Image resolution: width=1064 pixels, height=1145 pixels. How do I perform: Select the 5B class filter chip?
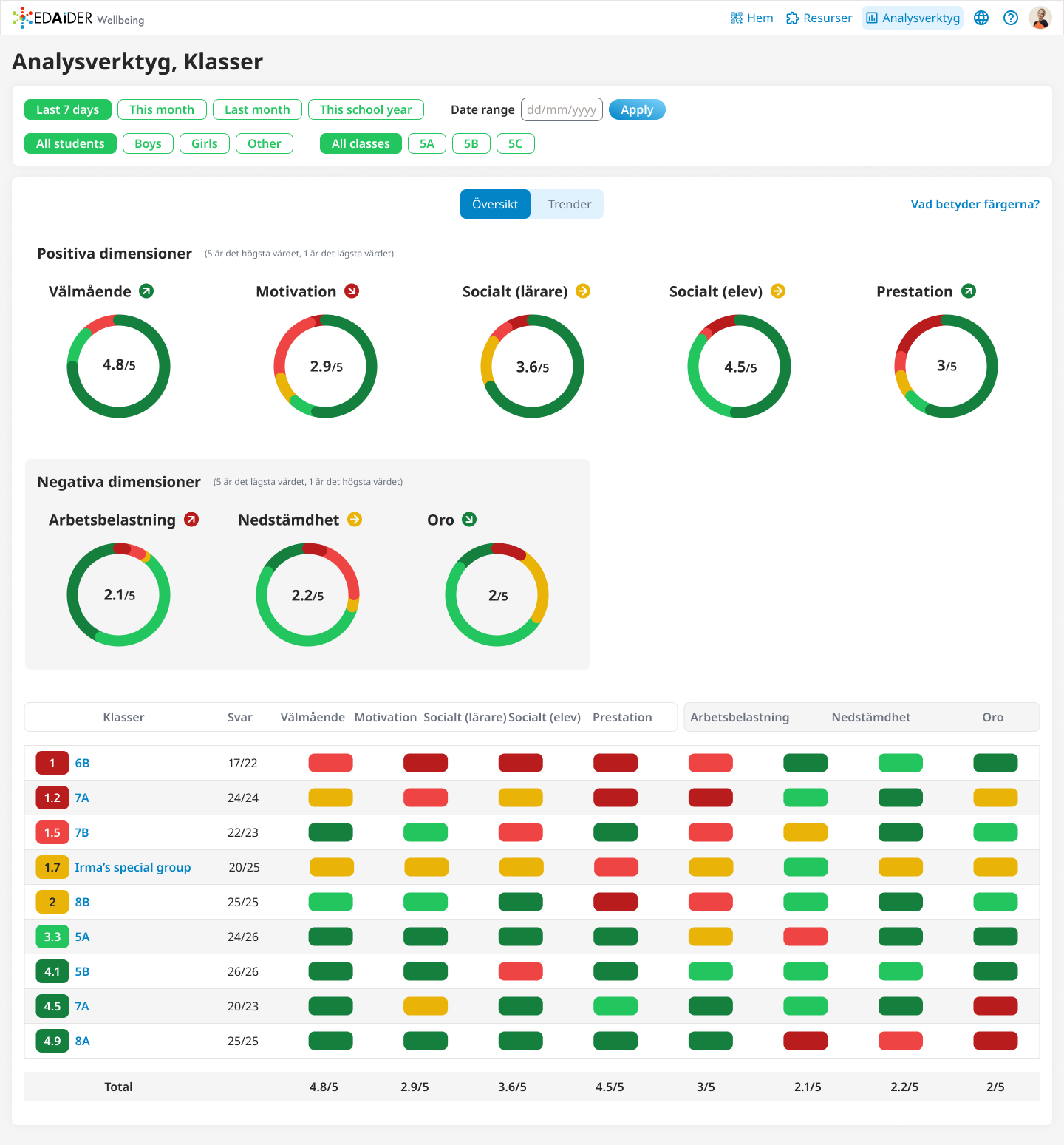tap(471, 143)
